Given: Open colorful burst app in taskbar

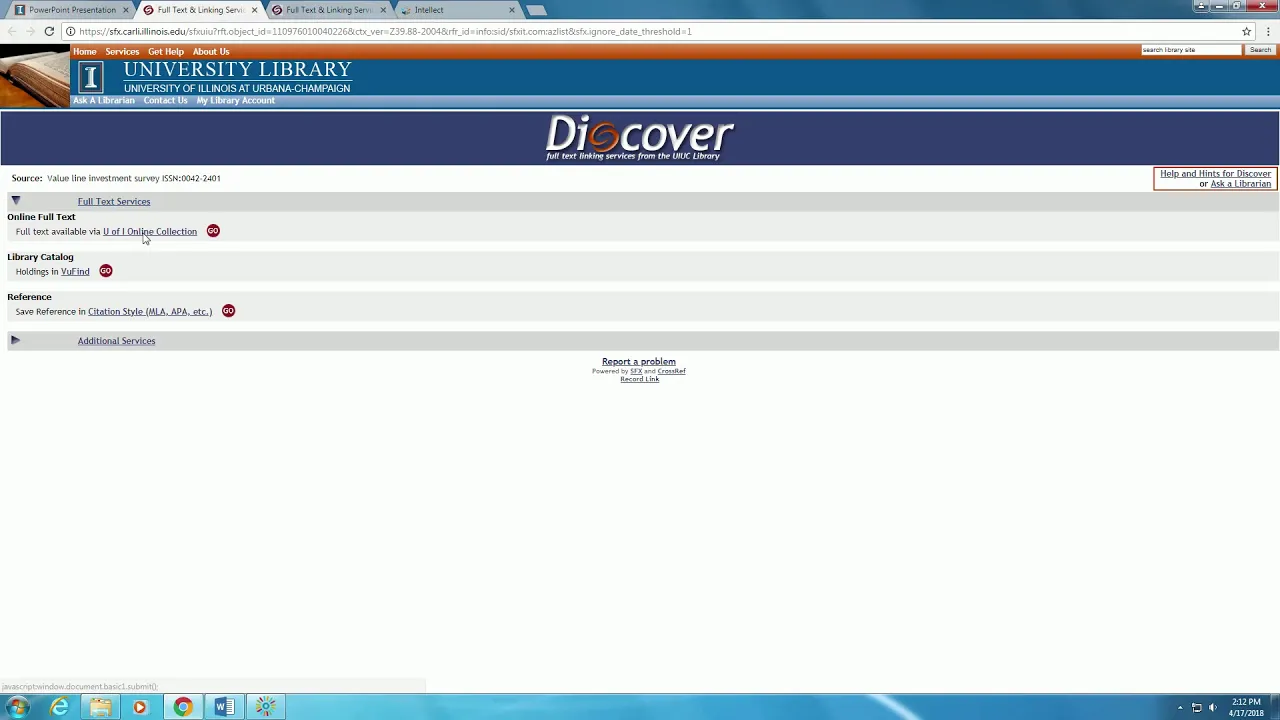Looking at the screenshot, I should click(265, 707).
